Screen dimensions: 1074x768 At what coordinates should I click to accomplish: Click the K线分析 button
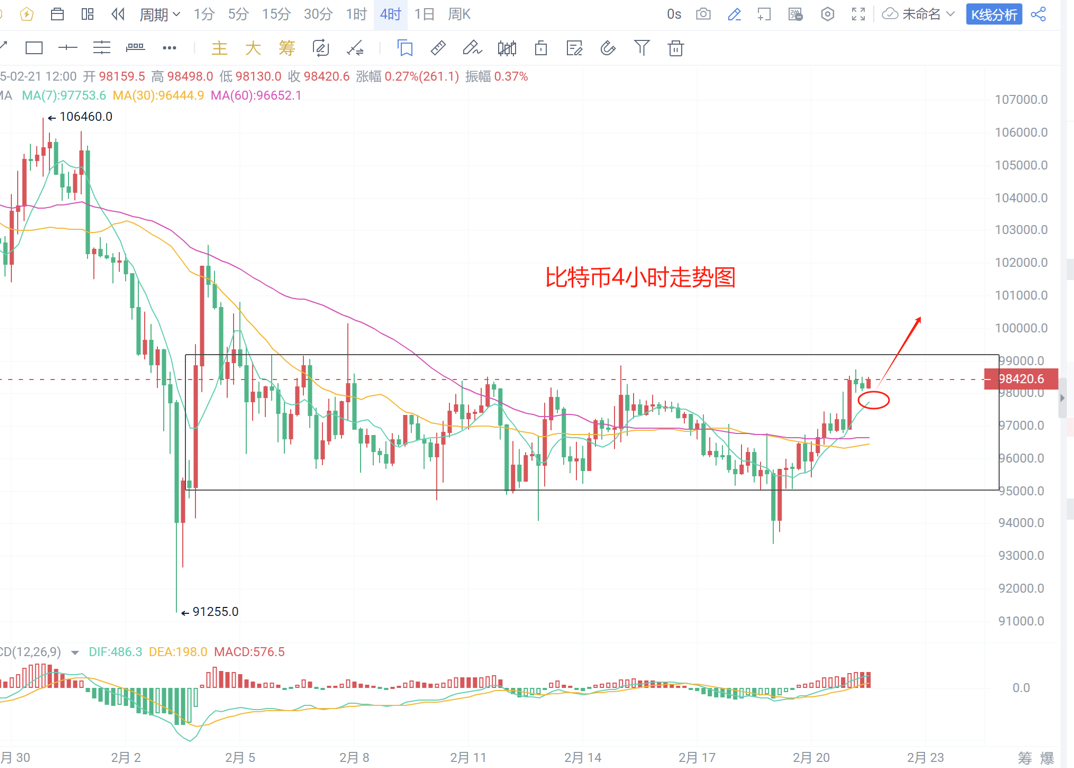994,14
